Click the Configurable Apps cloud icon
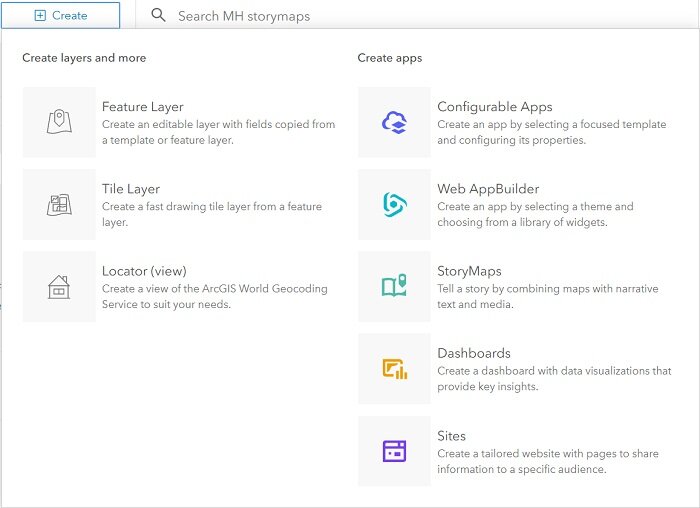Image resolution: width=700 pixels, height=508 pixels. [394, 122]
